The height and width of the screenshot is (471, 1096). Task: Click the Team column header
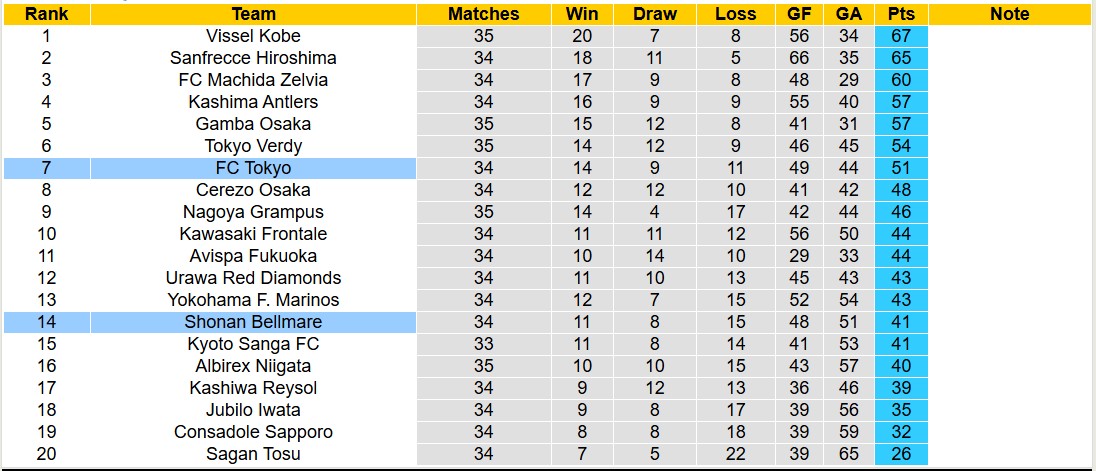click(x=253, y=14)
